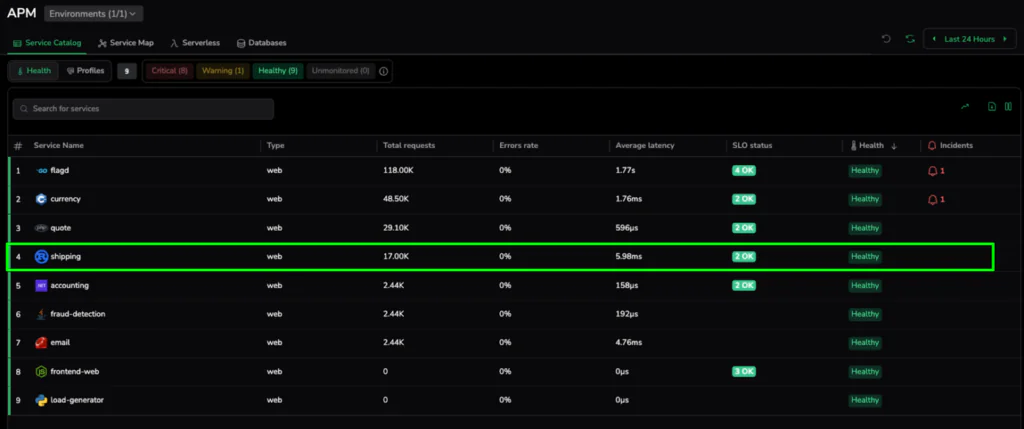Open the shipping service link
1024x429 pixels.
point(65,257)
